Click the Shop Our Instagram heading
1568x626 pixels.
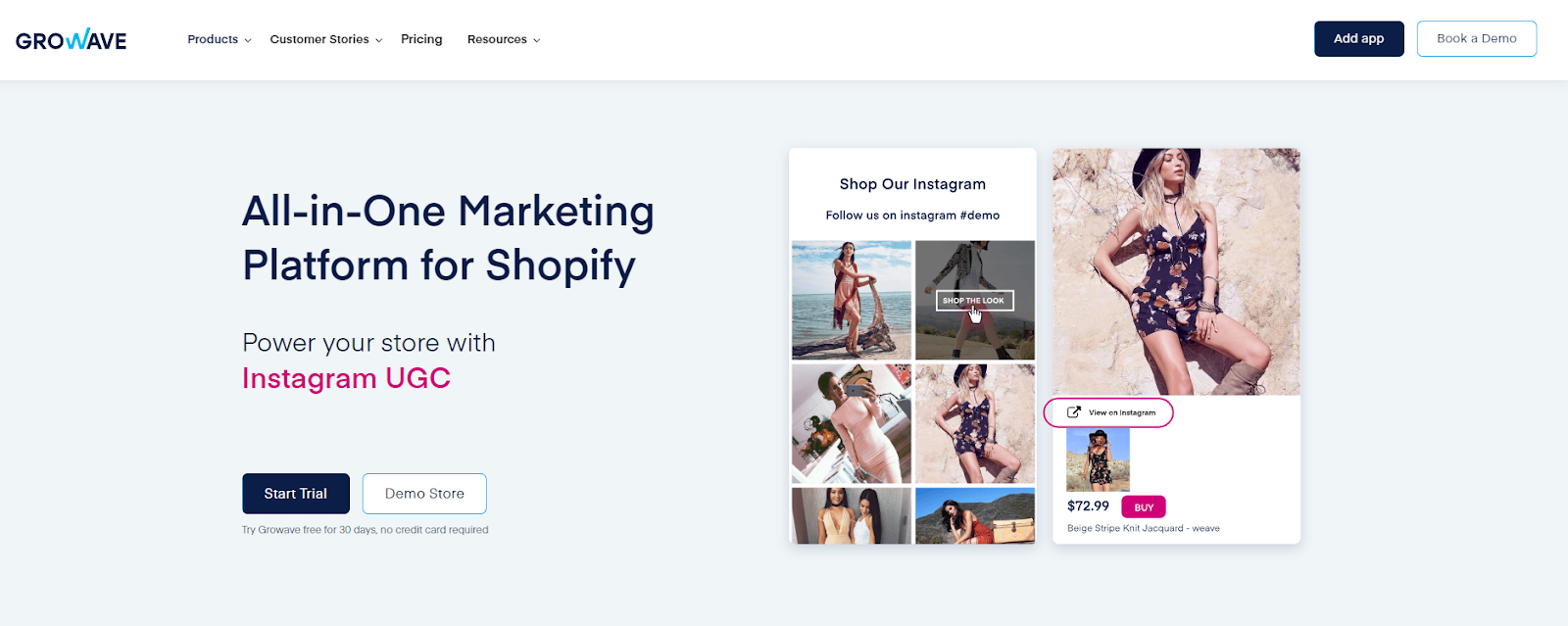click(x=912, y=184)
